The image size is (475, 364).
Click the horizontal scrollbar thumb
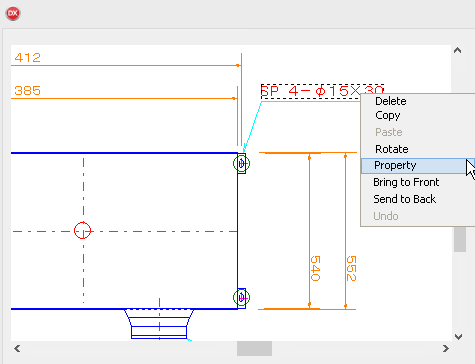254,349
